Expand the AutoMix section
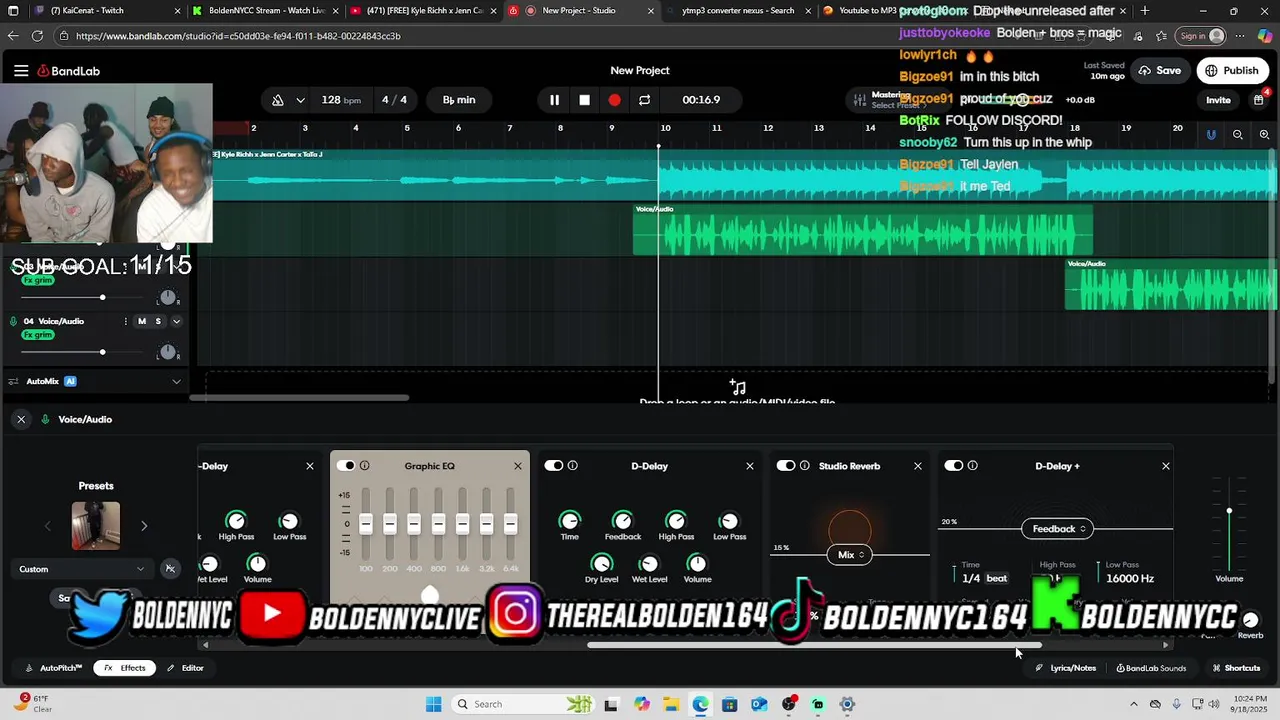This screenshot has height=720, width=1280. [x=176, y=381]
